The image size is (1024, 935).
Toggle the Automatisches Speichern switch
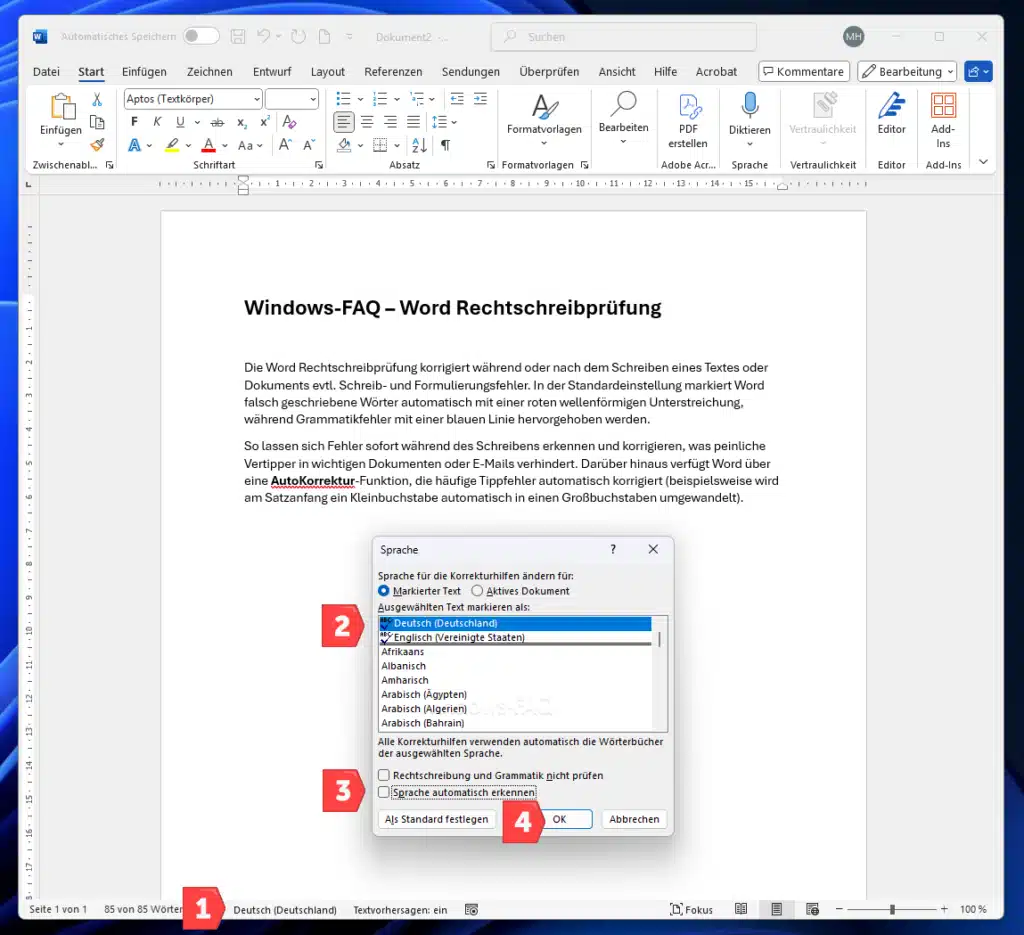point(200,36)
